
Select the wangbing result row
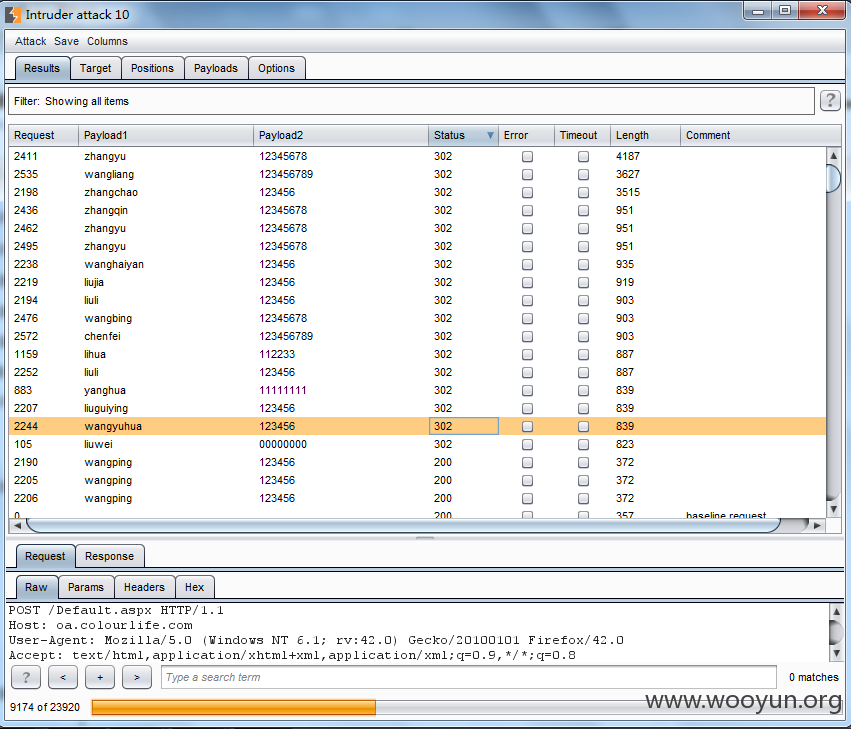tap(417, 318)
